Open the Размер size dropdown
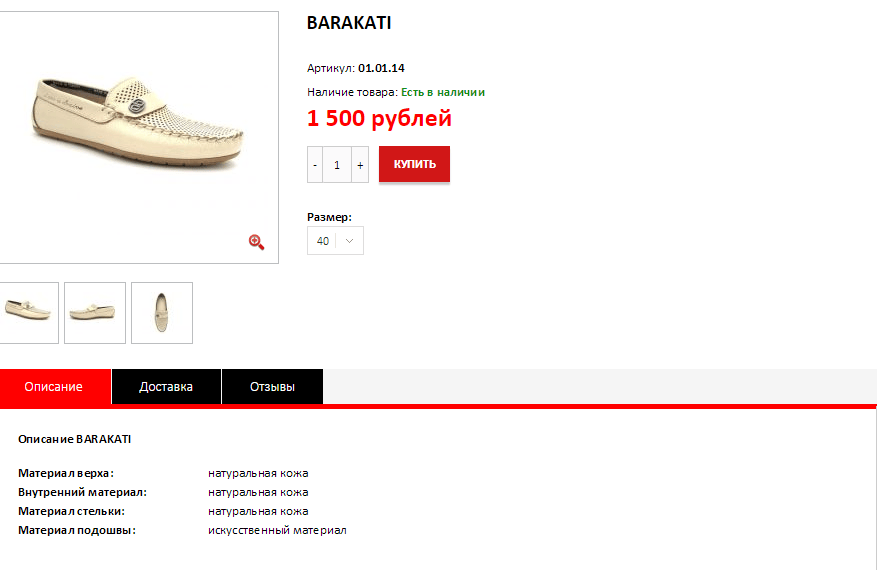The width and height of the screenshot is (886, 570). [335, 241]
